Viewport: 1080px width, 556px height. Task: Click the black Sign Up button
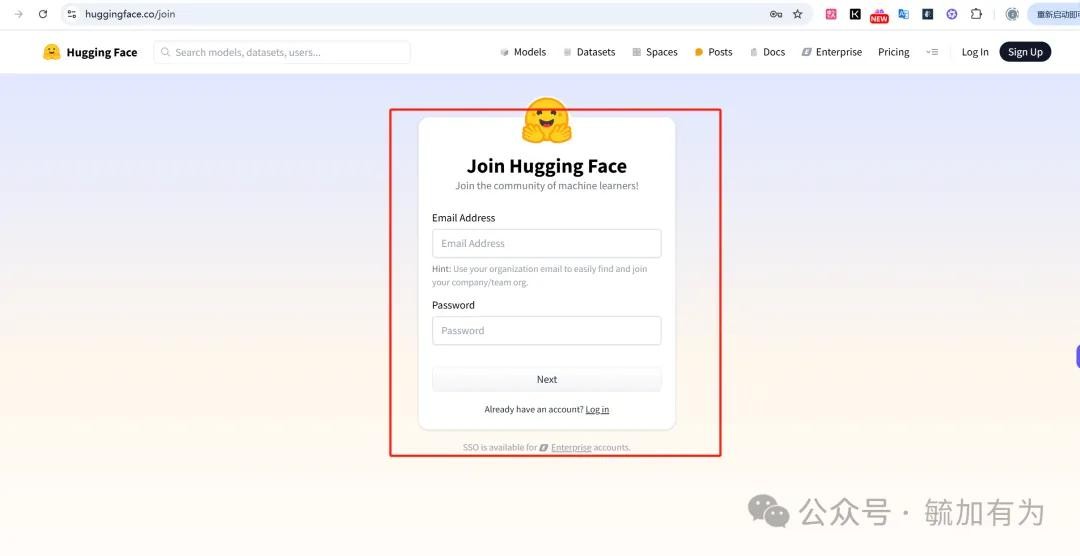1025,52
